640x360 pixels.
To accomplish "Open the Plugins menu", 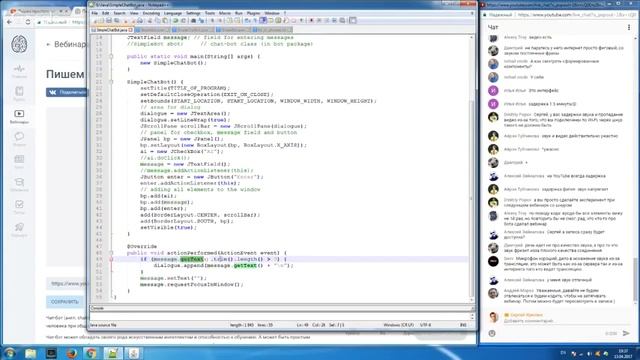I will (253, 13).
